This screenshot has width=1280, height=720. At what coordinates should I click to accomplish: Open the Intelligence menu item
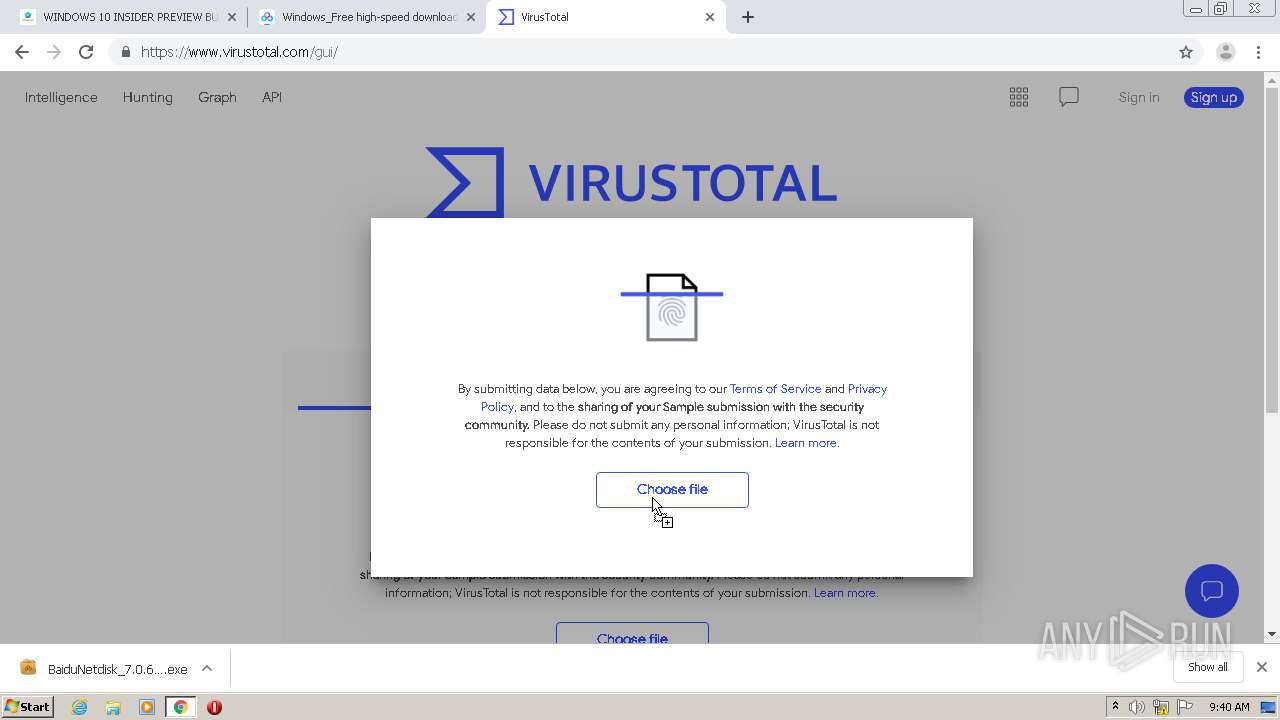[61, 97]
